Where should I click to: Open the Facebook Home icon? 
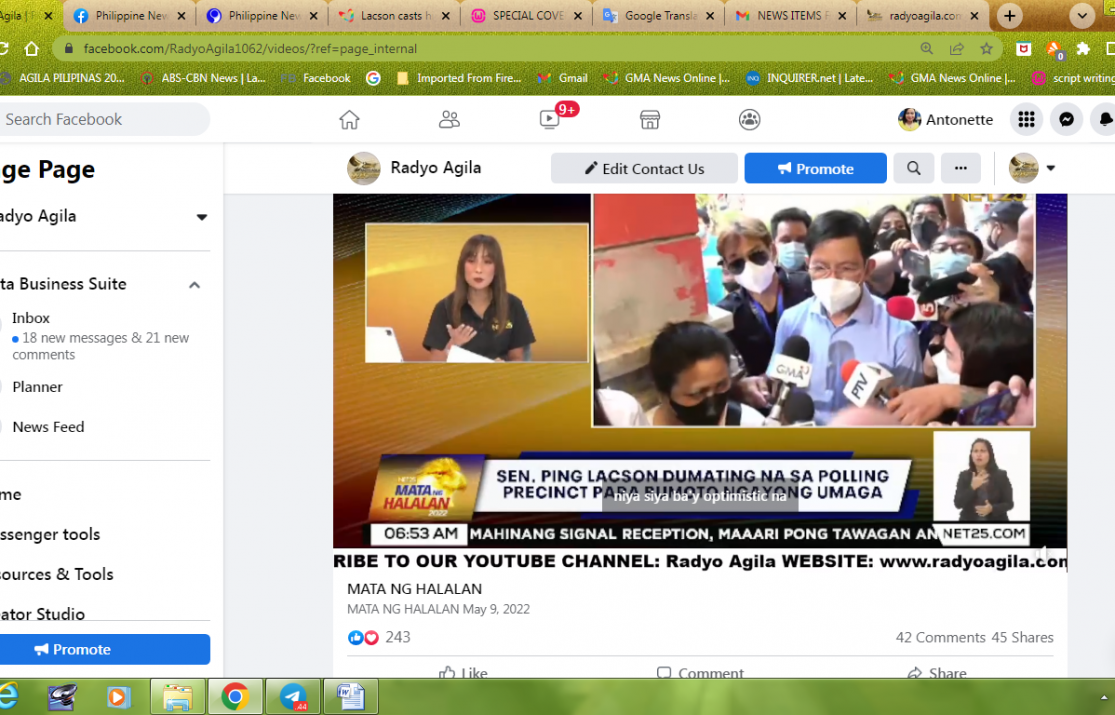coord(349,120)
